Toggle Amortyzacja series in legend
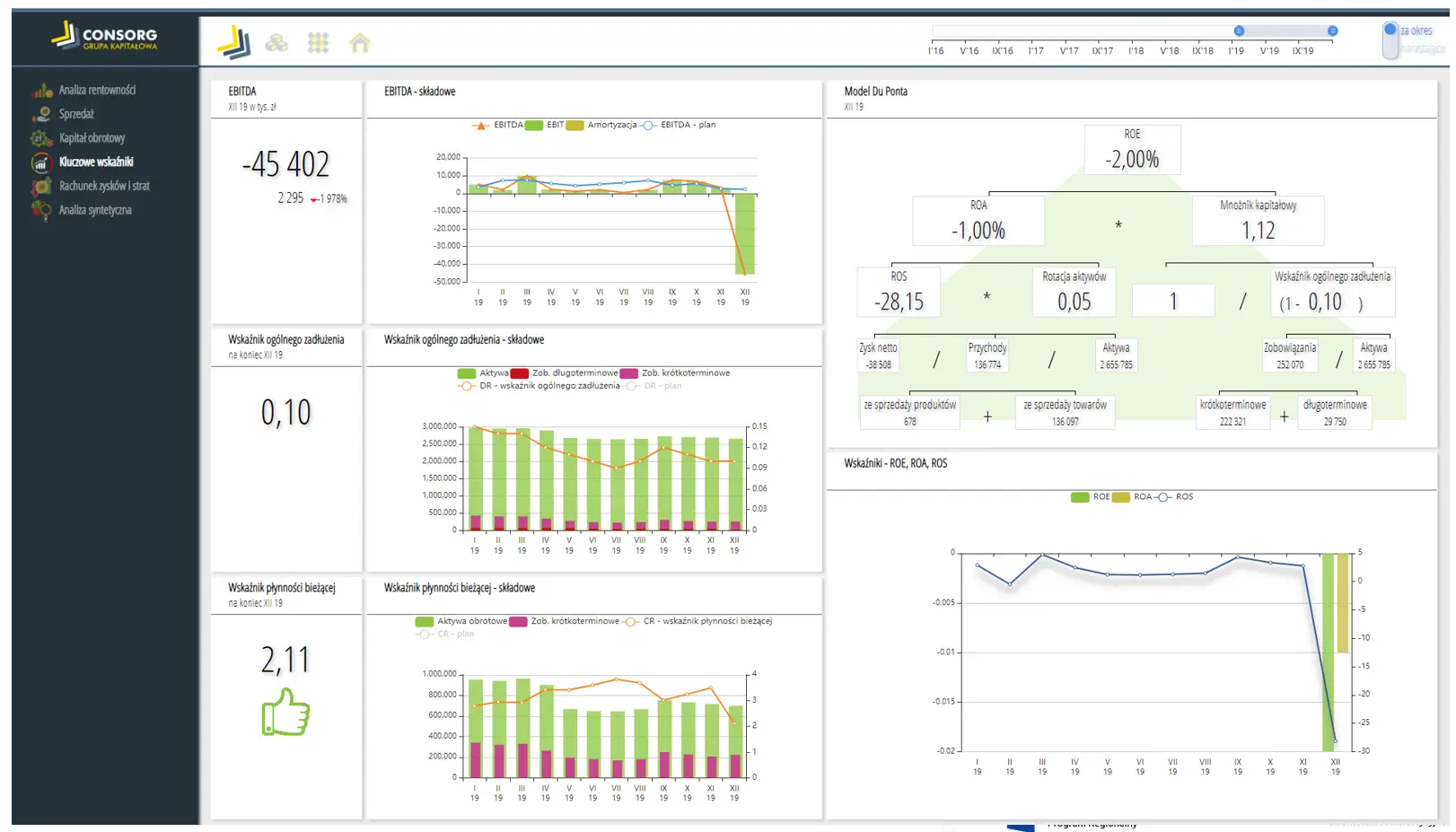Screen dimensions: 1456x832 (601, 125)
